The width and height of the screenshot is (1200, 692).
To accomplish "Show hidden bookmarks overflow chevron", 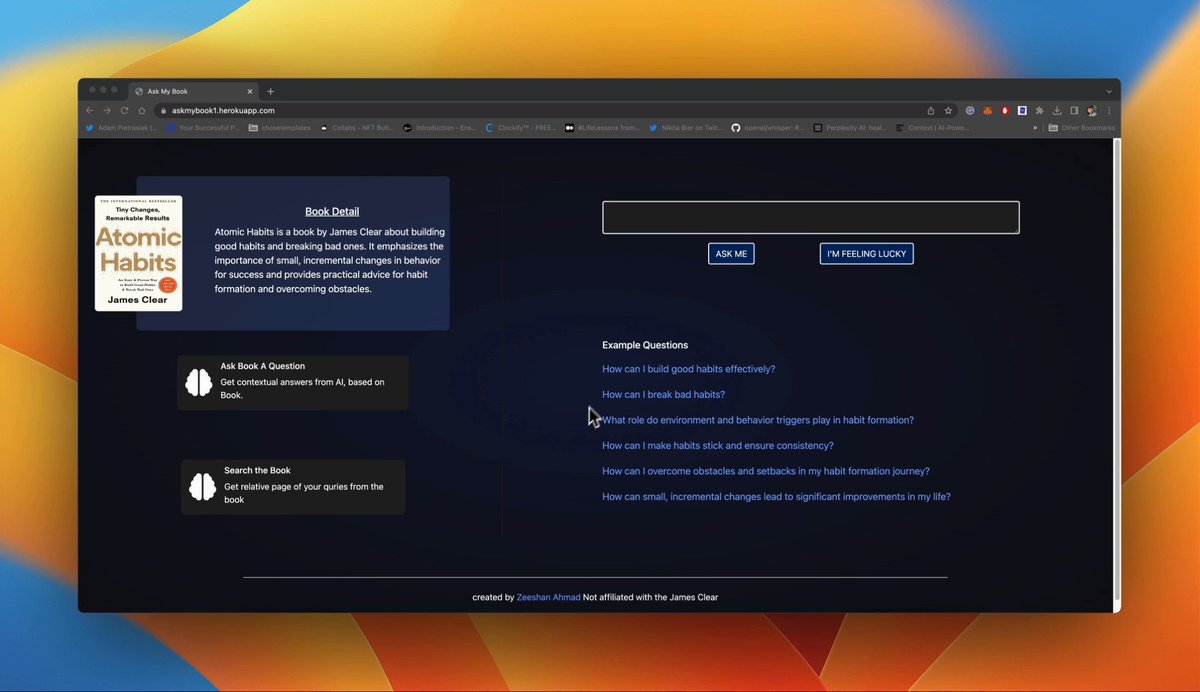I will (x=1035, y=128).
